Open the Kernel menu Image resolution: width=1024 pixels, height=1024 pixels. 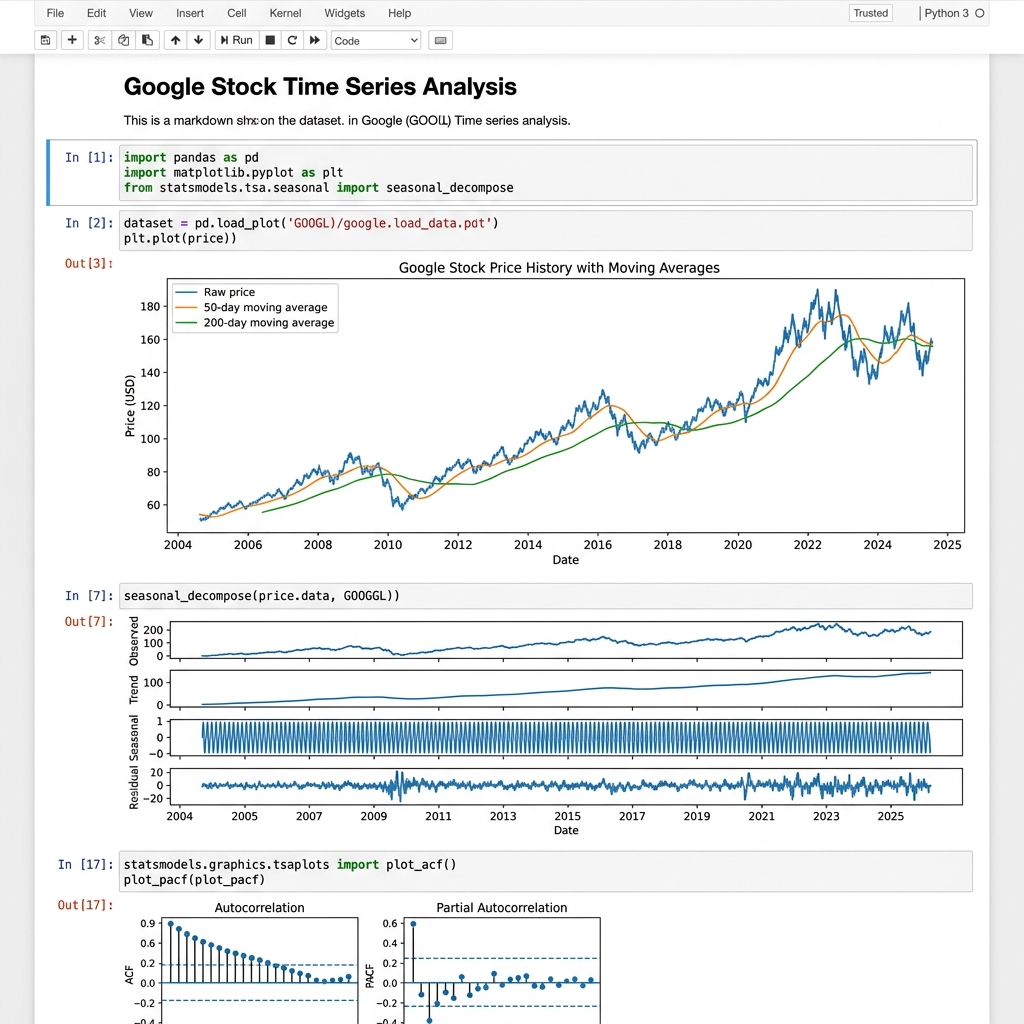coord(285,13)
